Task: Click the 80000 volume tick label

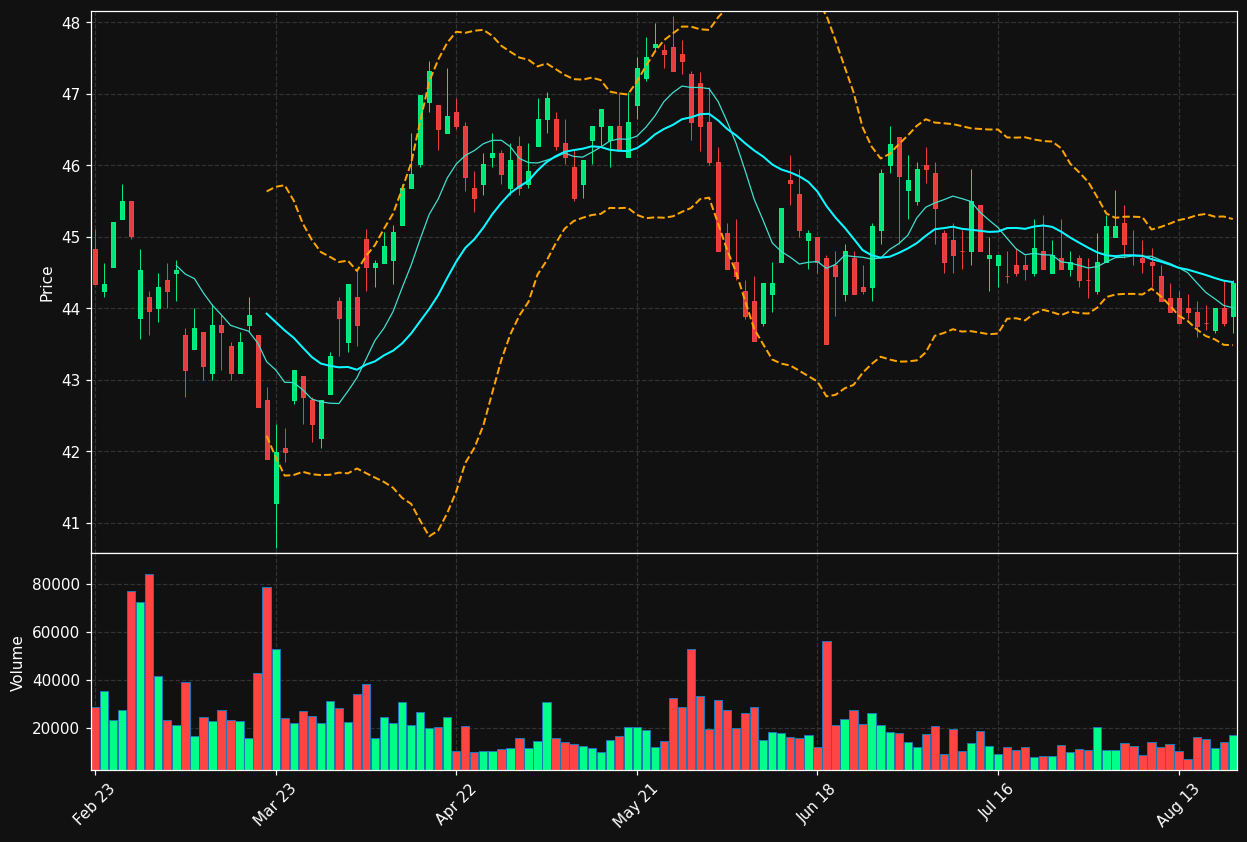Action: (x=59, y=585)
